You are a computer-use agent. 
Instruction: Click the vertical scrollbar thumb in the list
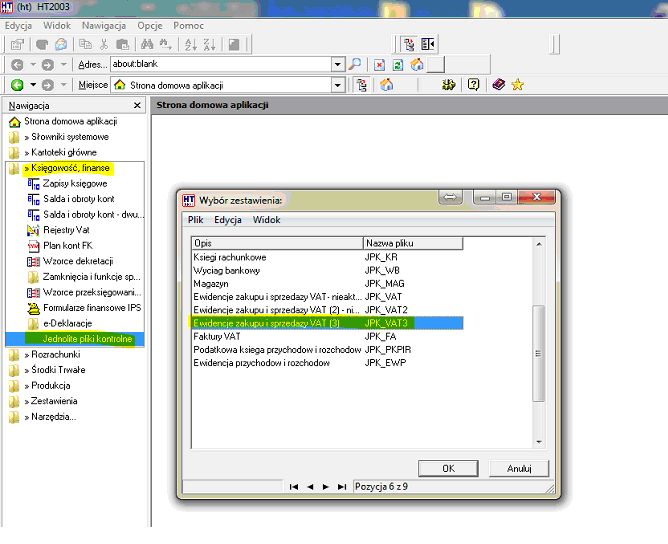pos(538,353)
